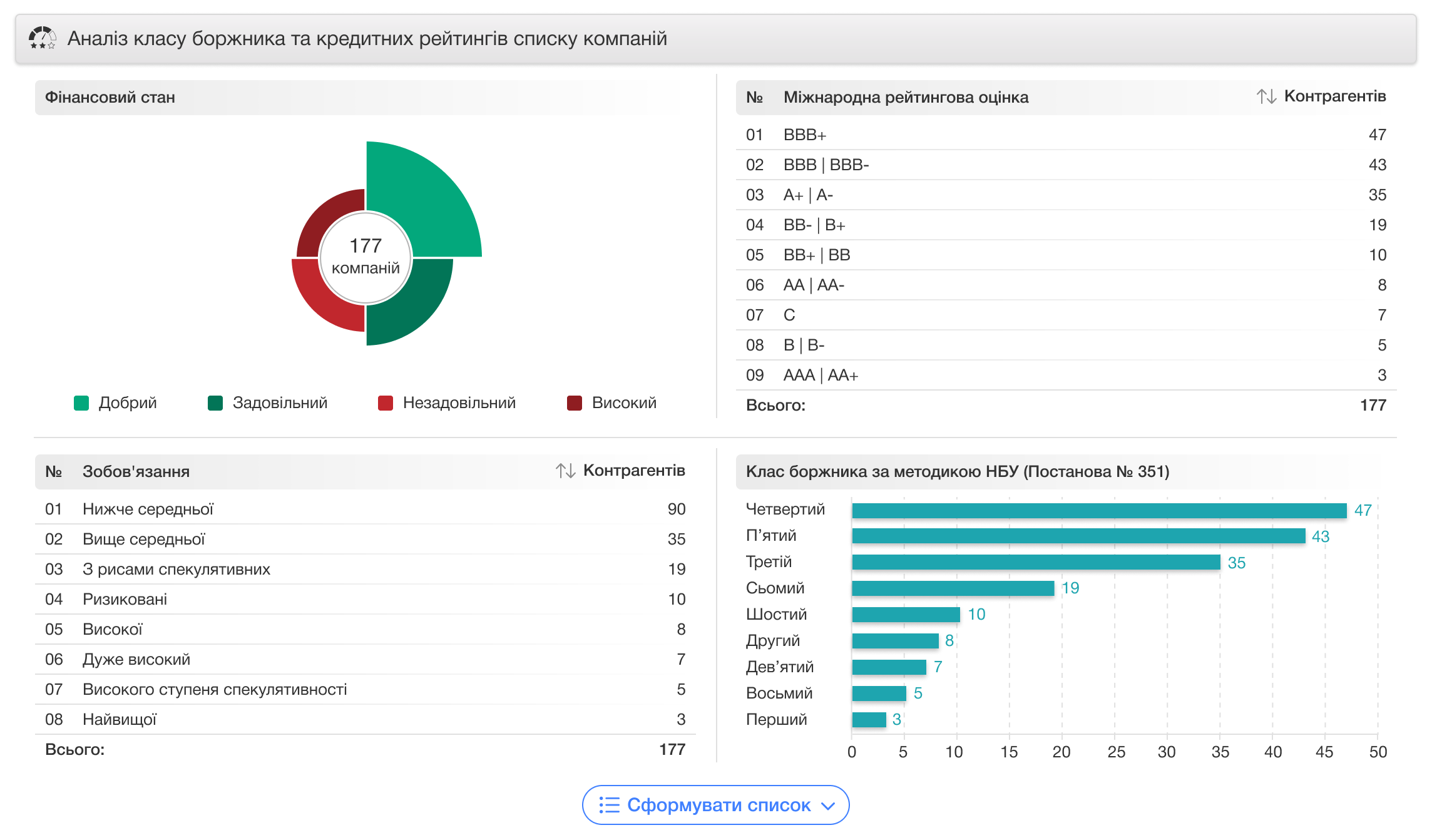Screen dimensions: 1432x840
Task: Click the rating gauge icon in header
Action: tap(42, 38)
